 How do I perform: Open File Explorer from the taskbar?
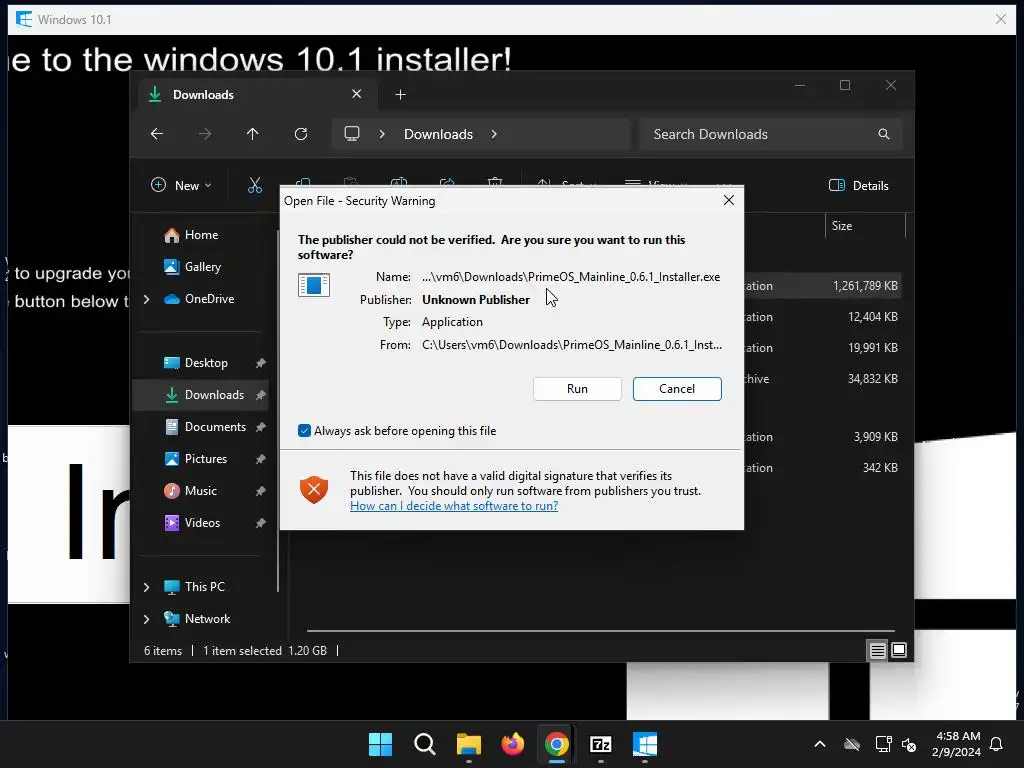tap(468, 744)
